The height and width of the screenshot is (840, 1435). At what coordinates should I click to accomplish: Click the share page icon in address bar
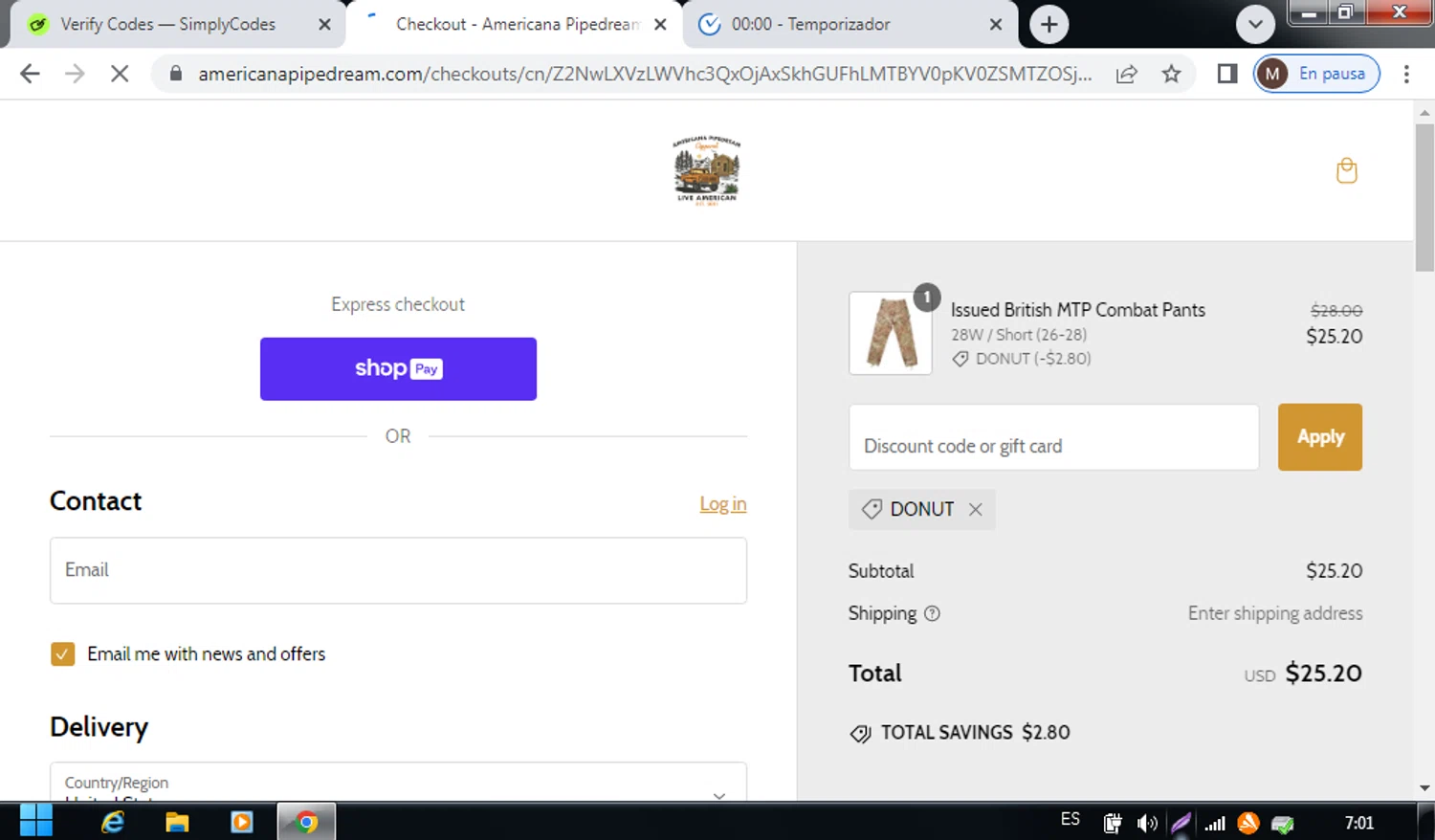click(1127, 74)
